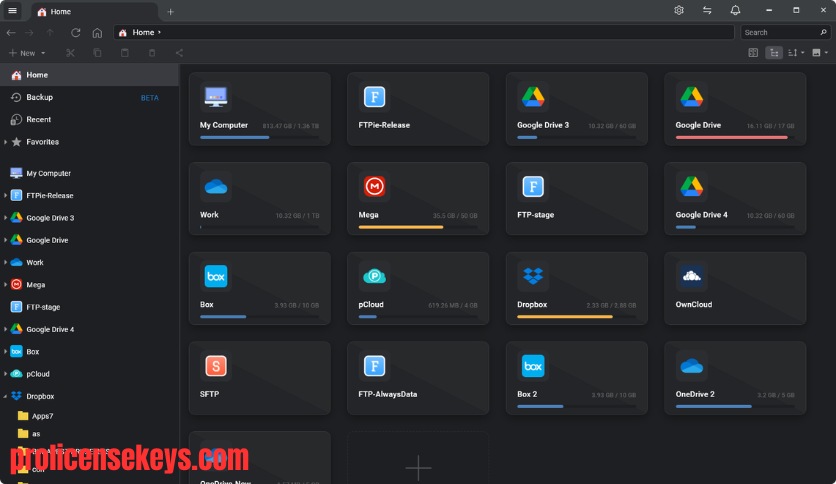Open the Work OneDrive card icon

(215, 187)
